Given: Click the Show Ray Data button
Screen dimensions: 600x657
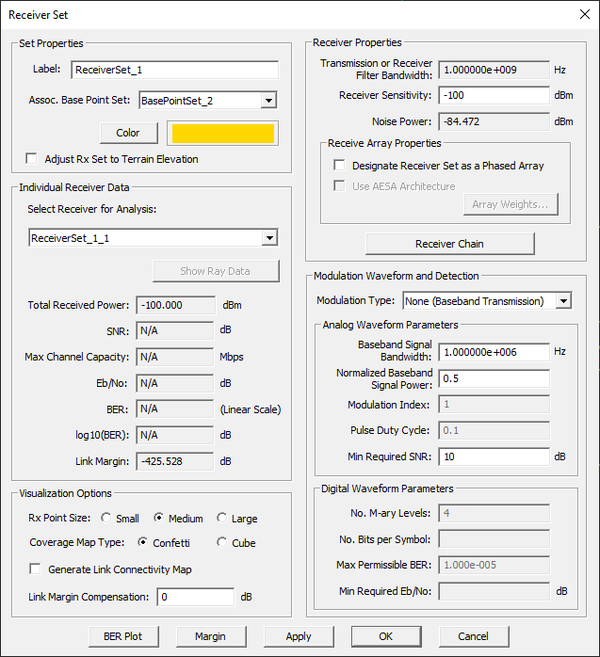Looking at the screenshot, I should [x=216, y=271].
